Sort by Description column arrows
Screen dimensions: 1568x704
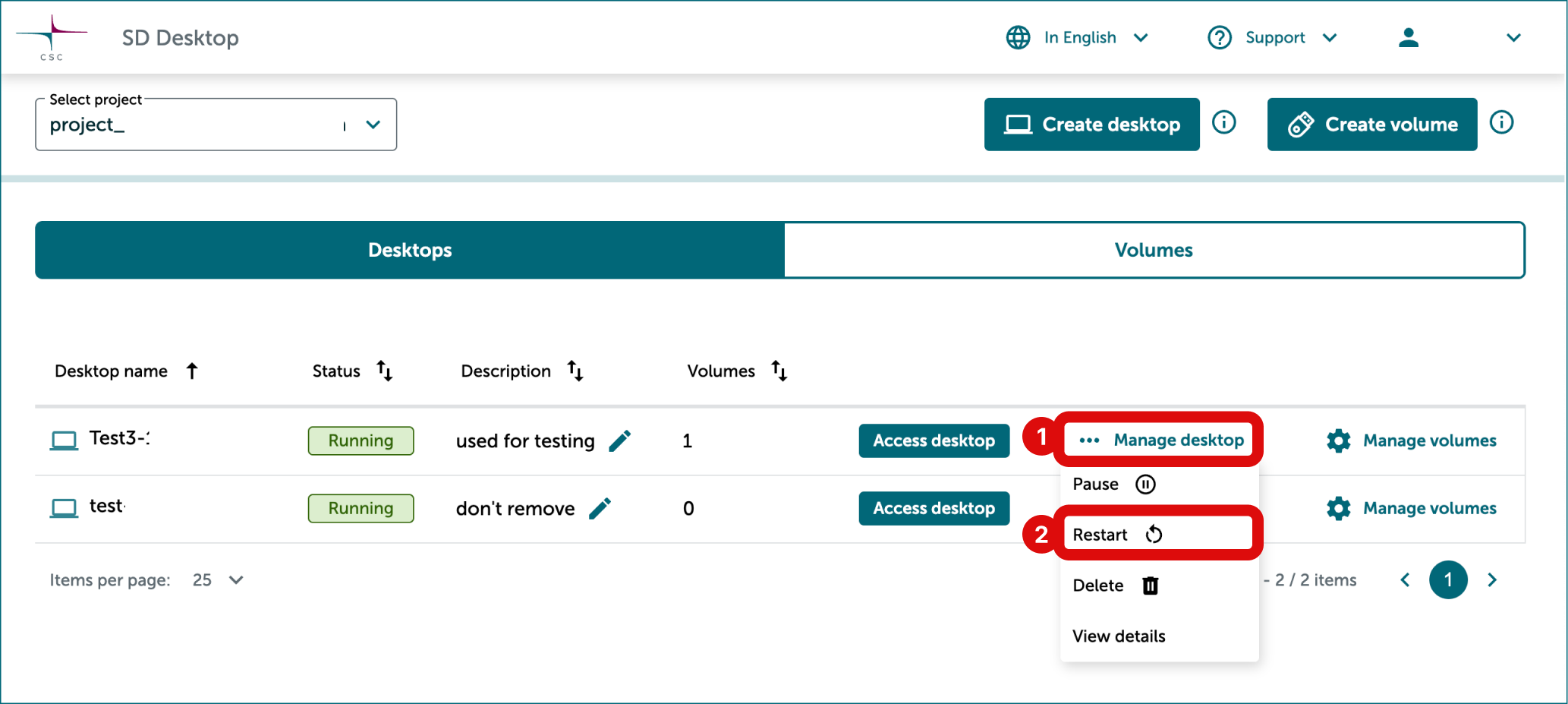[575, 371]
